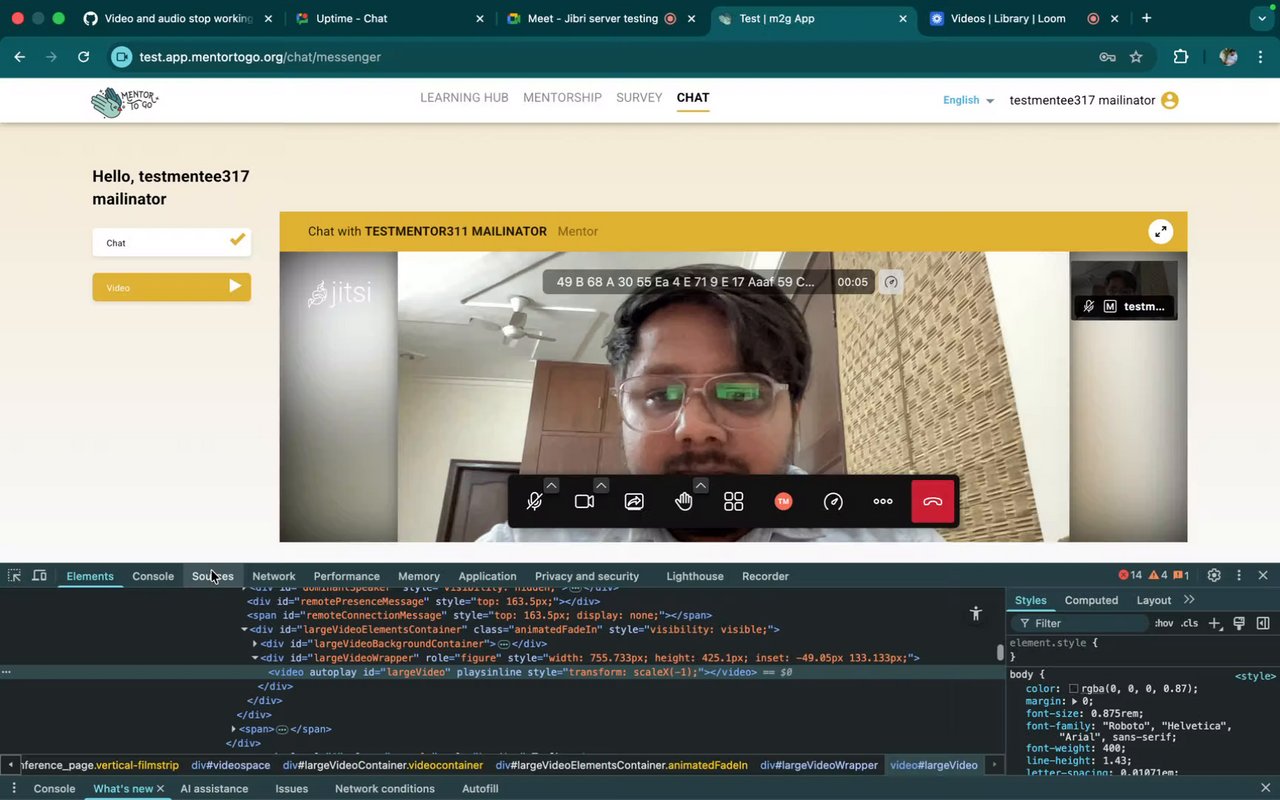The width and height of the screenshot is (1280, 800).
Task: Reload the page
Action: 83,57
